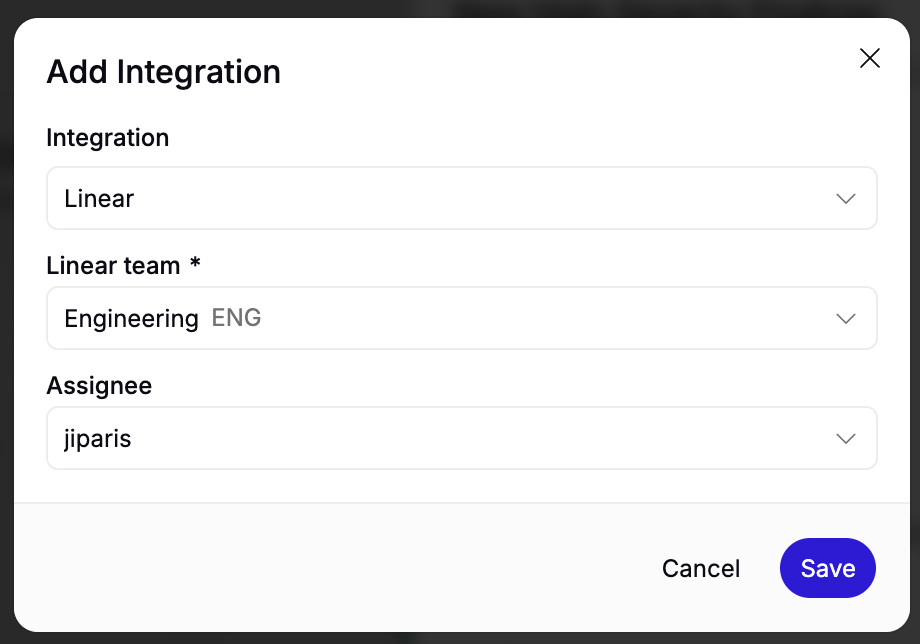Viewport: 920px width, 644px height.
Task: Open the Integration combo box showing Linear
Action: (462, 198)
